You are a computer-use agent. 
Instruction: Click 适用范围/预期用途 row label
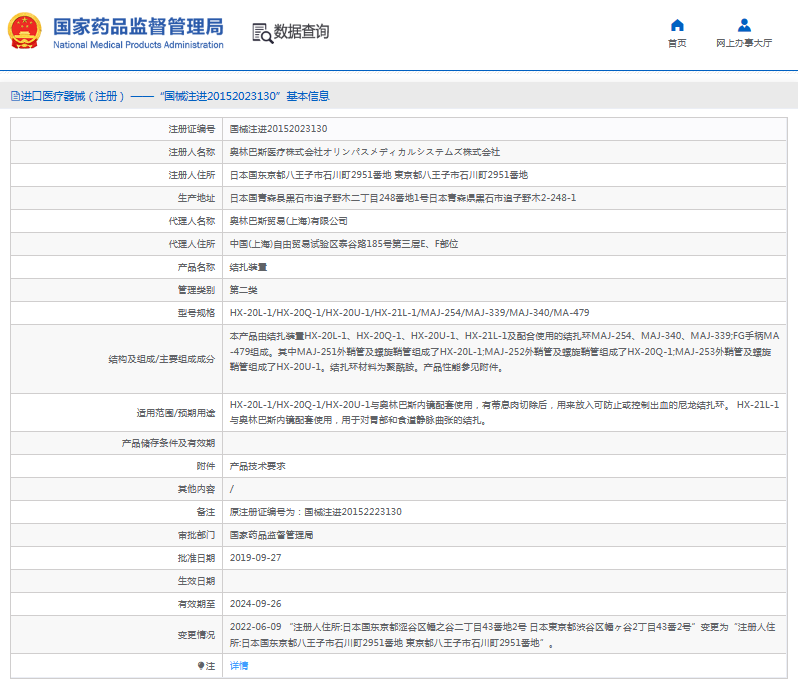[x=176, y=413]
